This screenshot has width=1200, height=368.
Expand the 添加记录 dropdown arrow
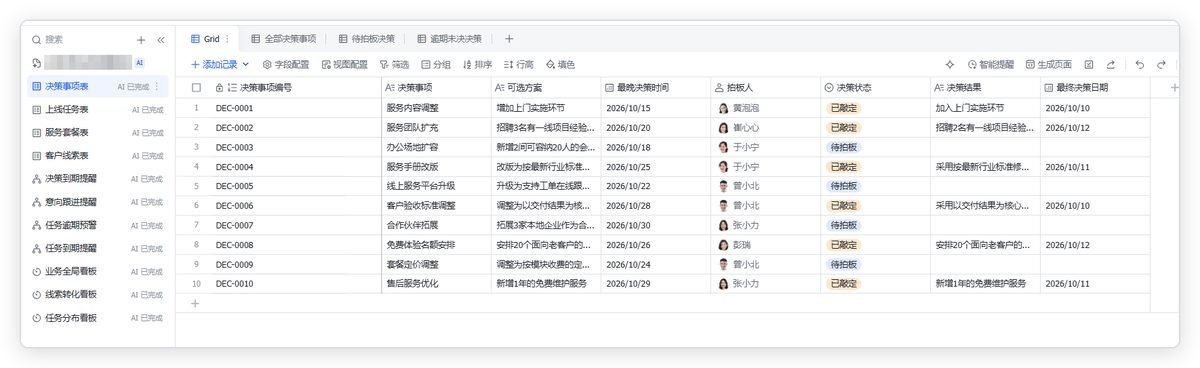(246, 64)
